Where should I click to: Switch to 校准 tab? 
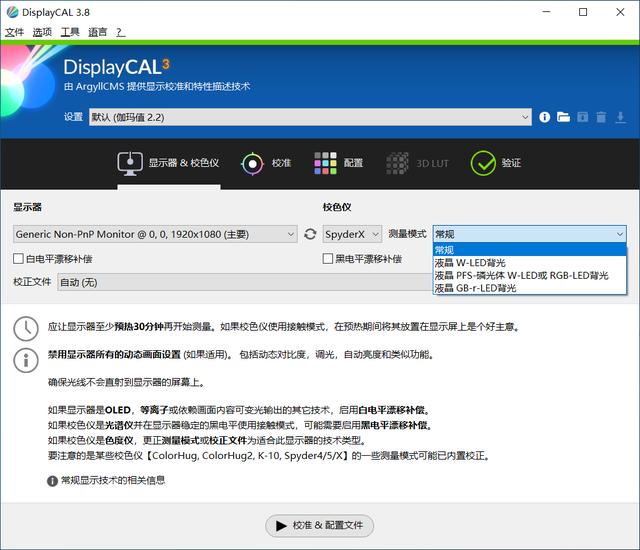(266, 164)
